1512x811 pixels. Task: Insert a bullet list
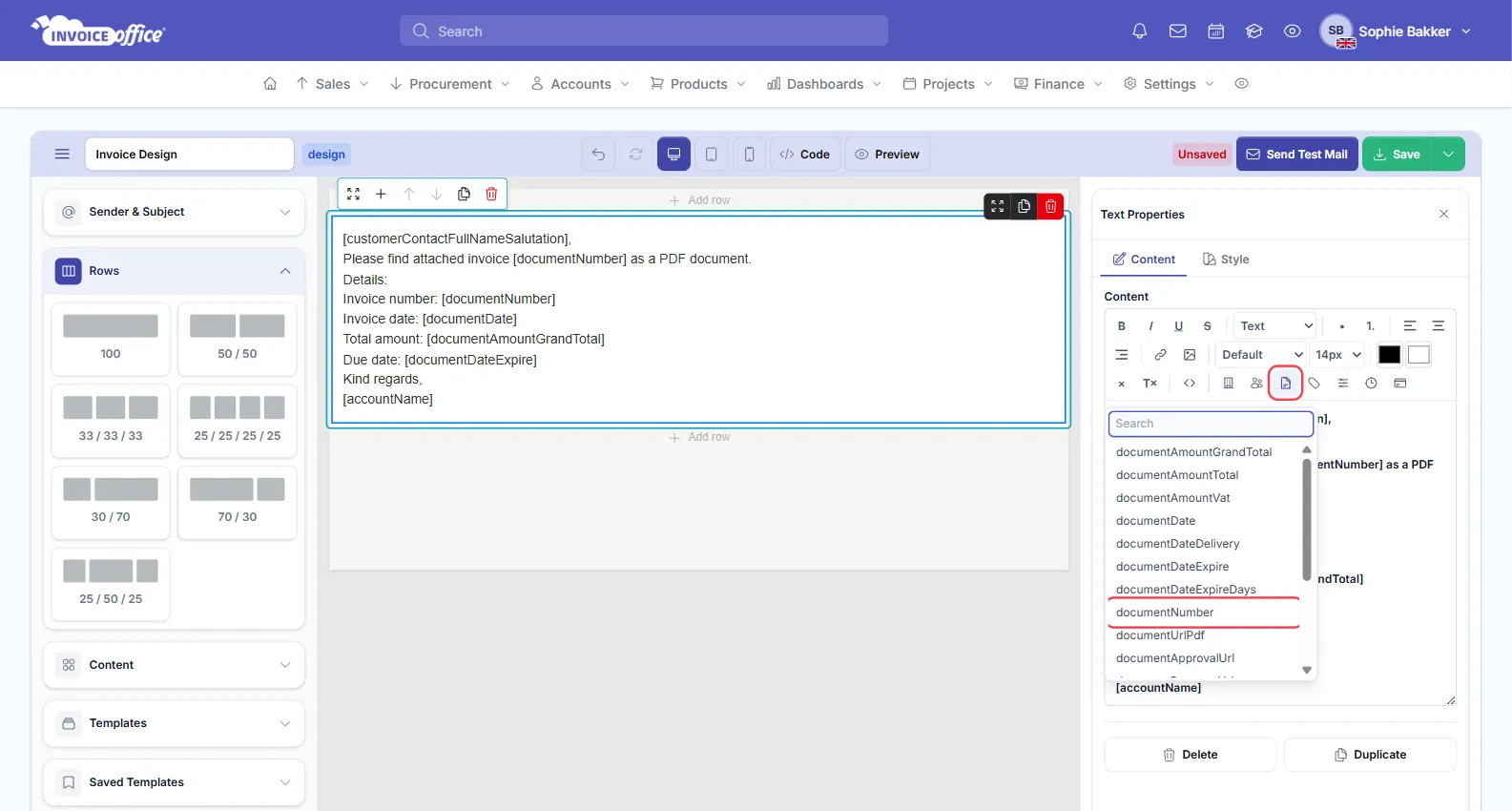[x=1342, y=326]
